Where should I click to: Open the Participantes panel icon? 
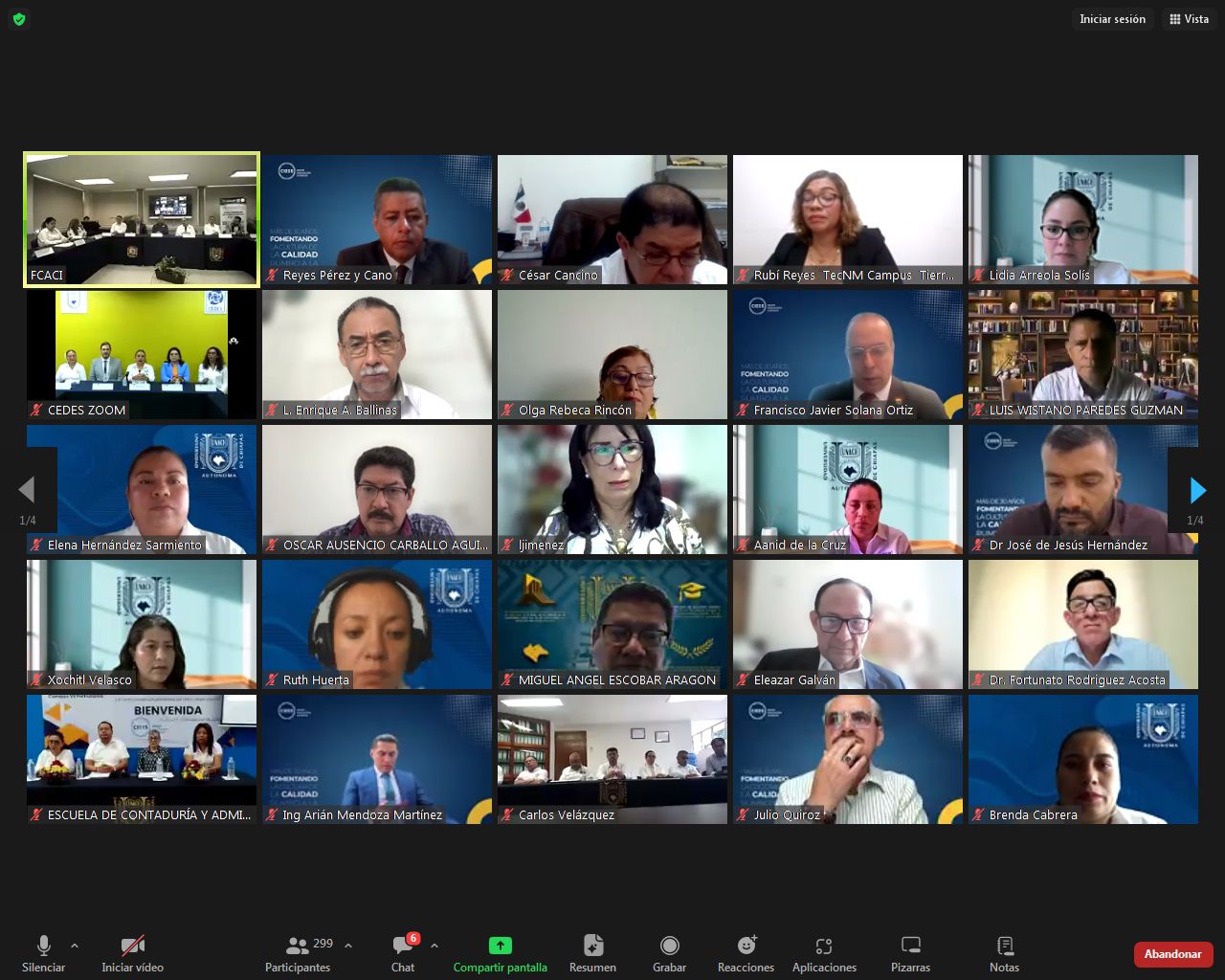[x=298, y=947]
